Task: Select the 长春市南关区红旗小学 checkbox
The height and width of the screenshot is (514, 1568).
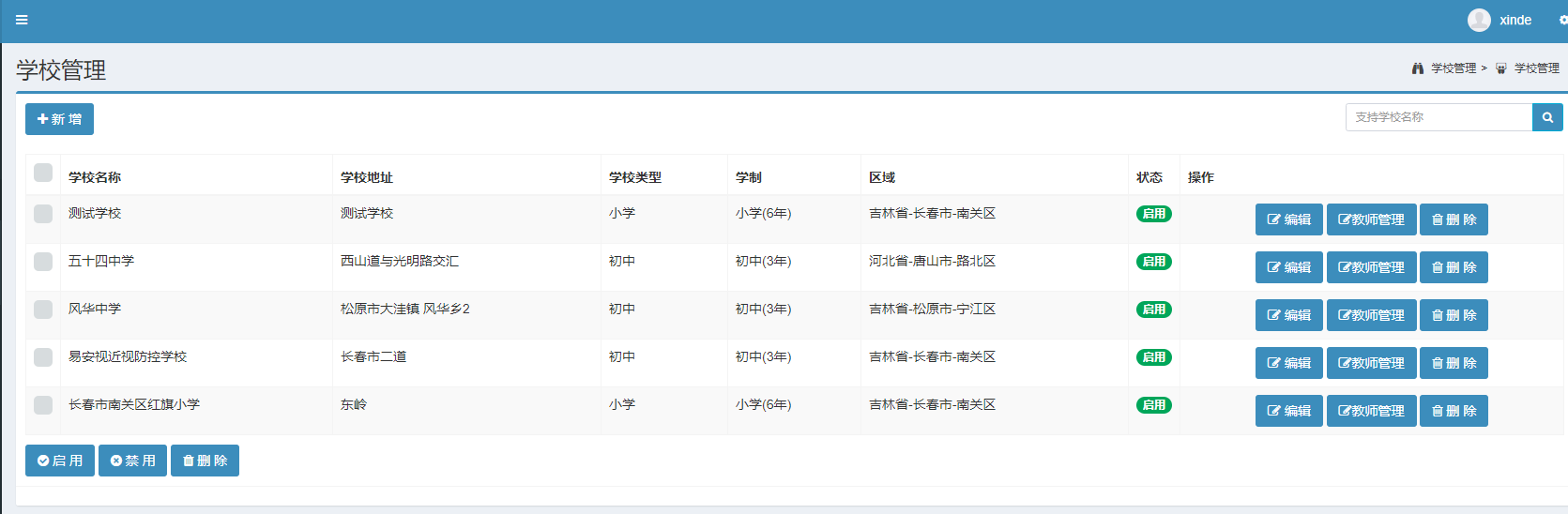Action: tap(43, 405)
